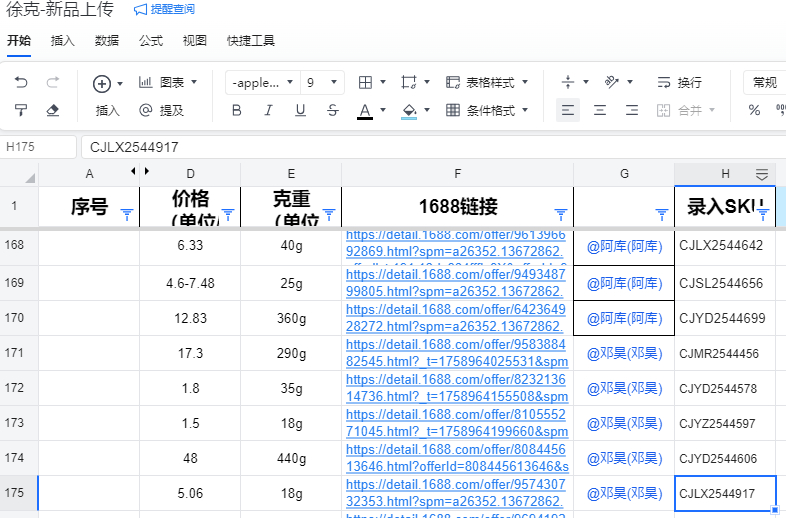Toggle italic formatting
The image size is (786, 518).
point(268,110)
